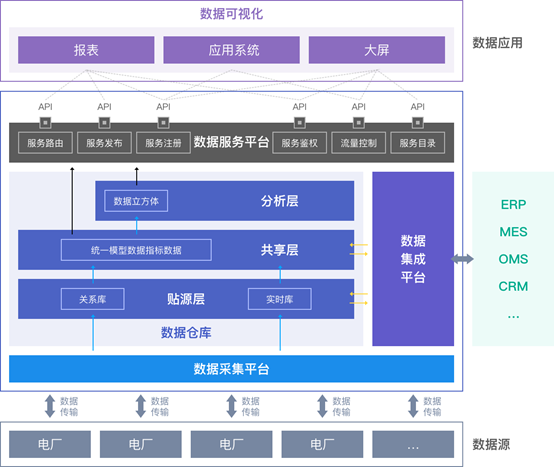Click the API connector above 服务目录
The width and height of the screenshot is (554, 467).
(418, 123)
